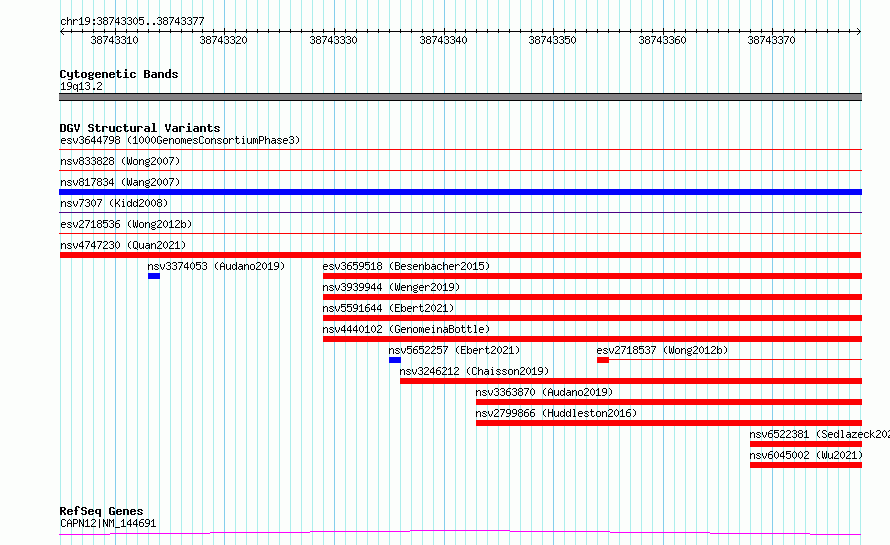Select the DGV Structural Variants track heading
Viewport: 890px width, 545px height.
[x=140, y=128]
